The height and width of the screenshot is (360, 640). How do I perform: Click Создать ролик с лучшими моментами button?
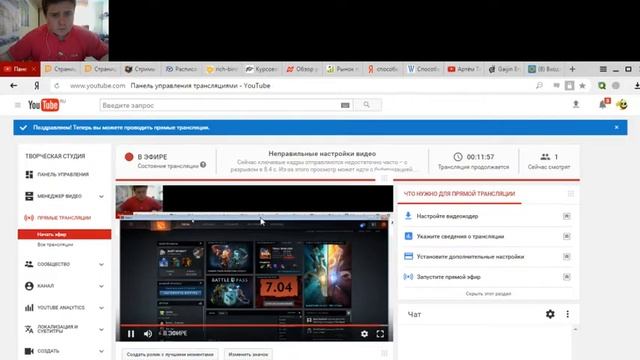(170, 354)
